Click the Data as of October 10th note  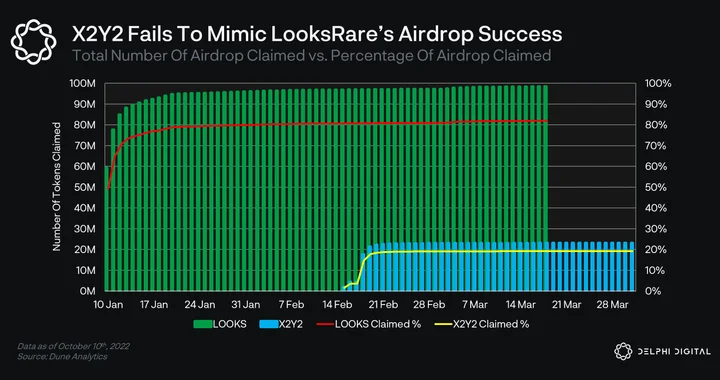click(x=73, y=346)
